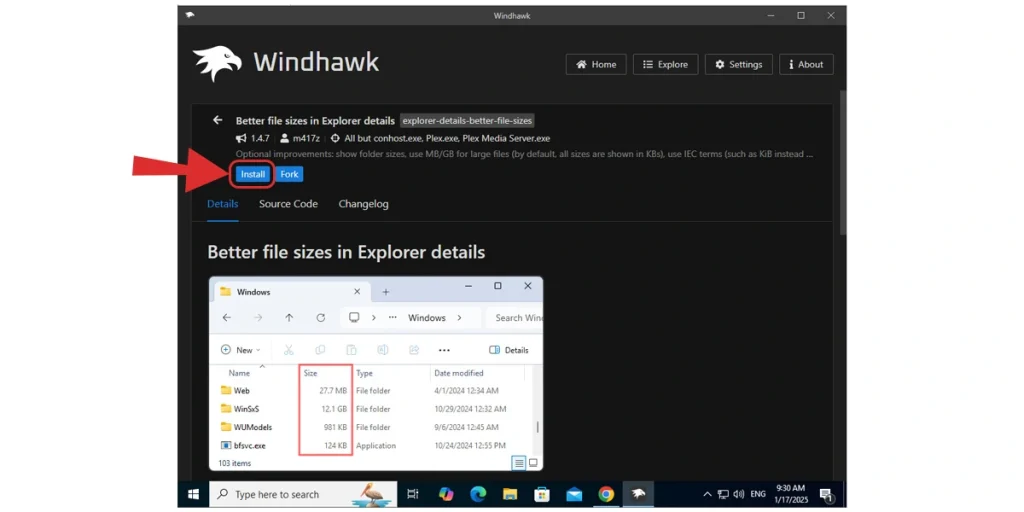Open the notification center icon
Screen dimensions: 1024x512
(x=825, y=494)
